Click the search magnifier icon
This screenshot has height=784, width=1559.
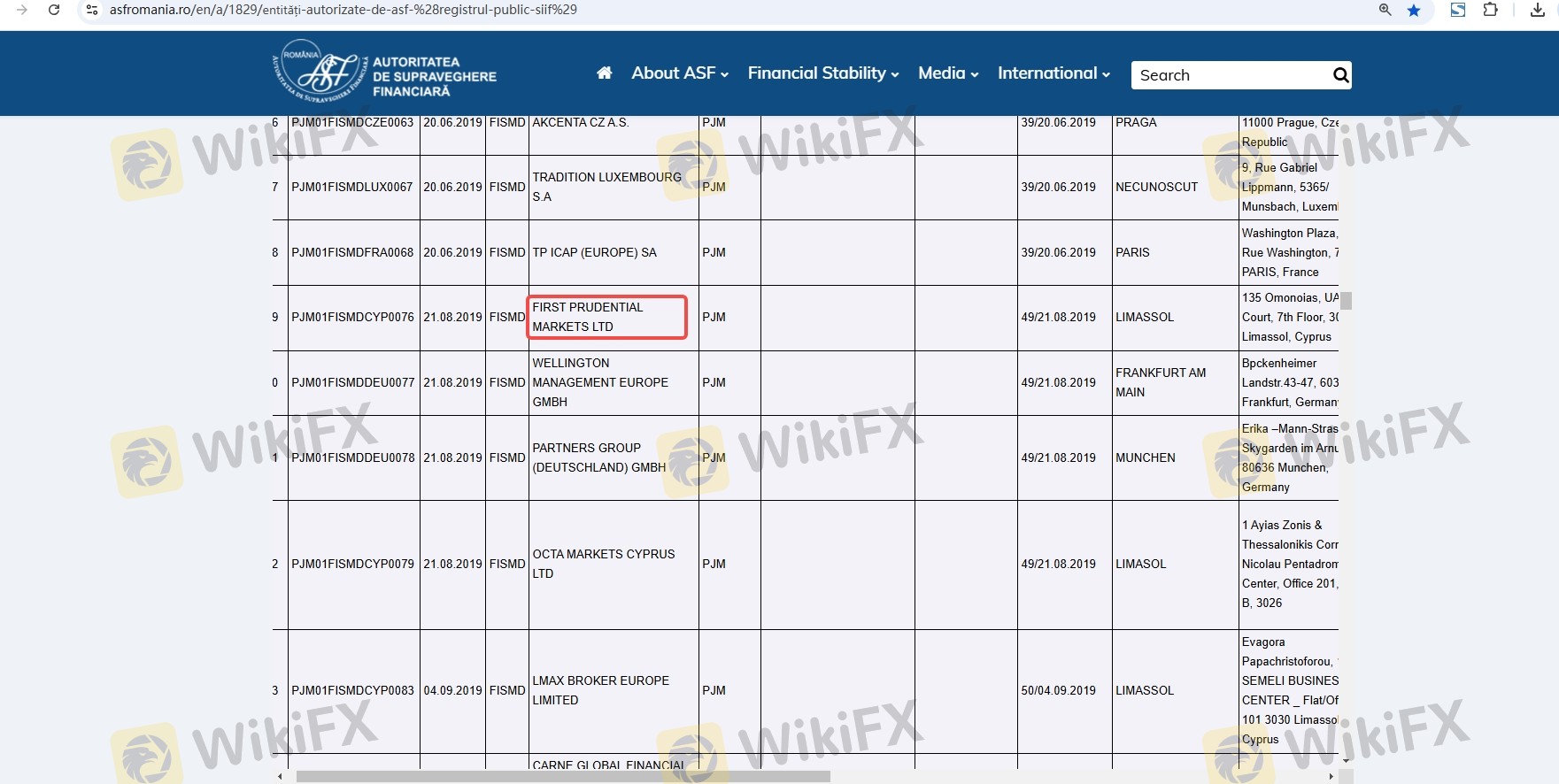(1340, 75)
